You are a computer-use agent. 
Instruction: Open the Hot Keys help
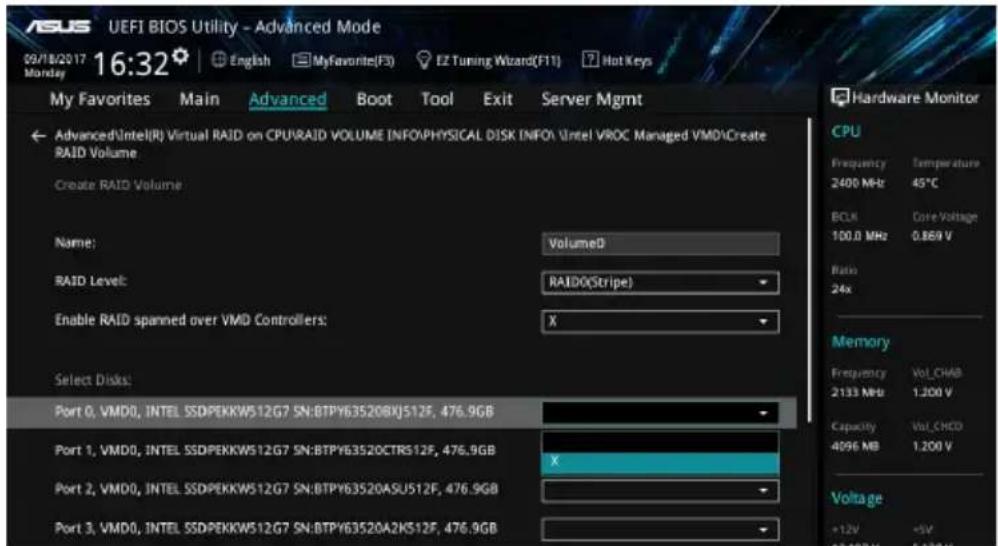[x=617, y=60]
